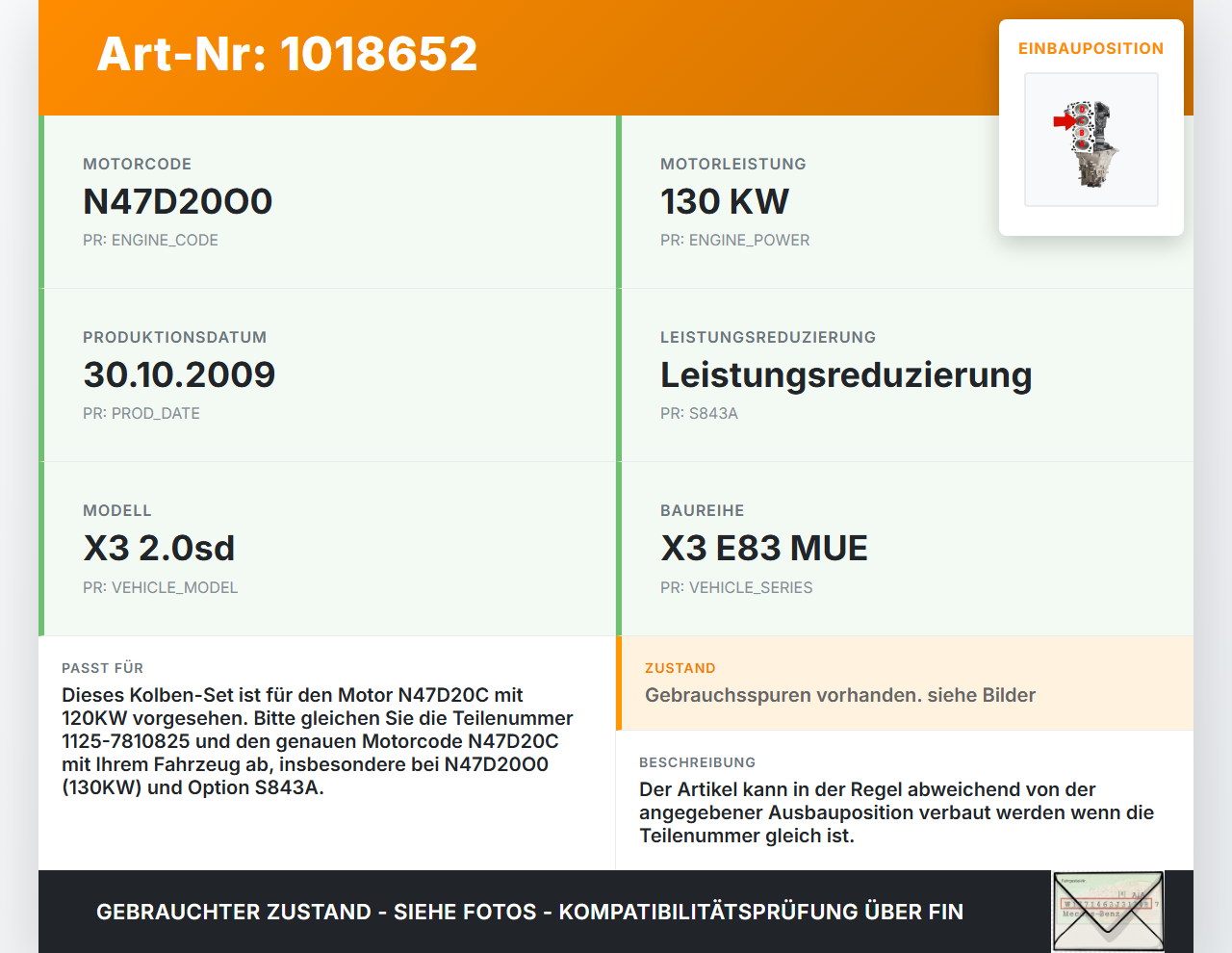Click the BAUREIHE label
The width and height of the screenshot is (1232, 953).
tap(703, 510)
